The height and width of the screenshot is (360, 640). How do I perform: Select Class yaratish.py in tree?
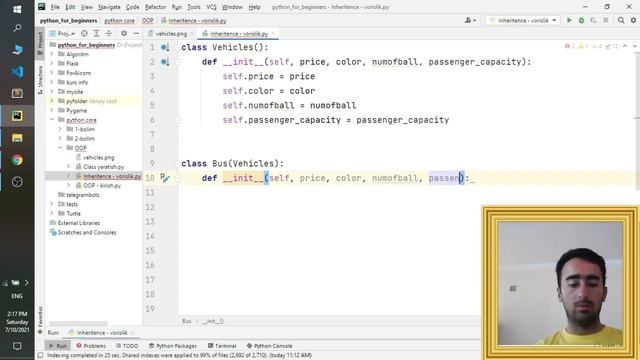tap(104, 167)
